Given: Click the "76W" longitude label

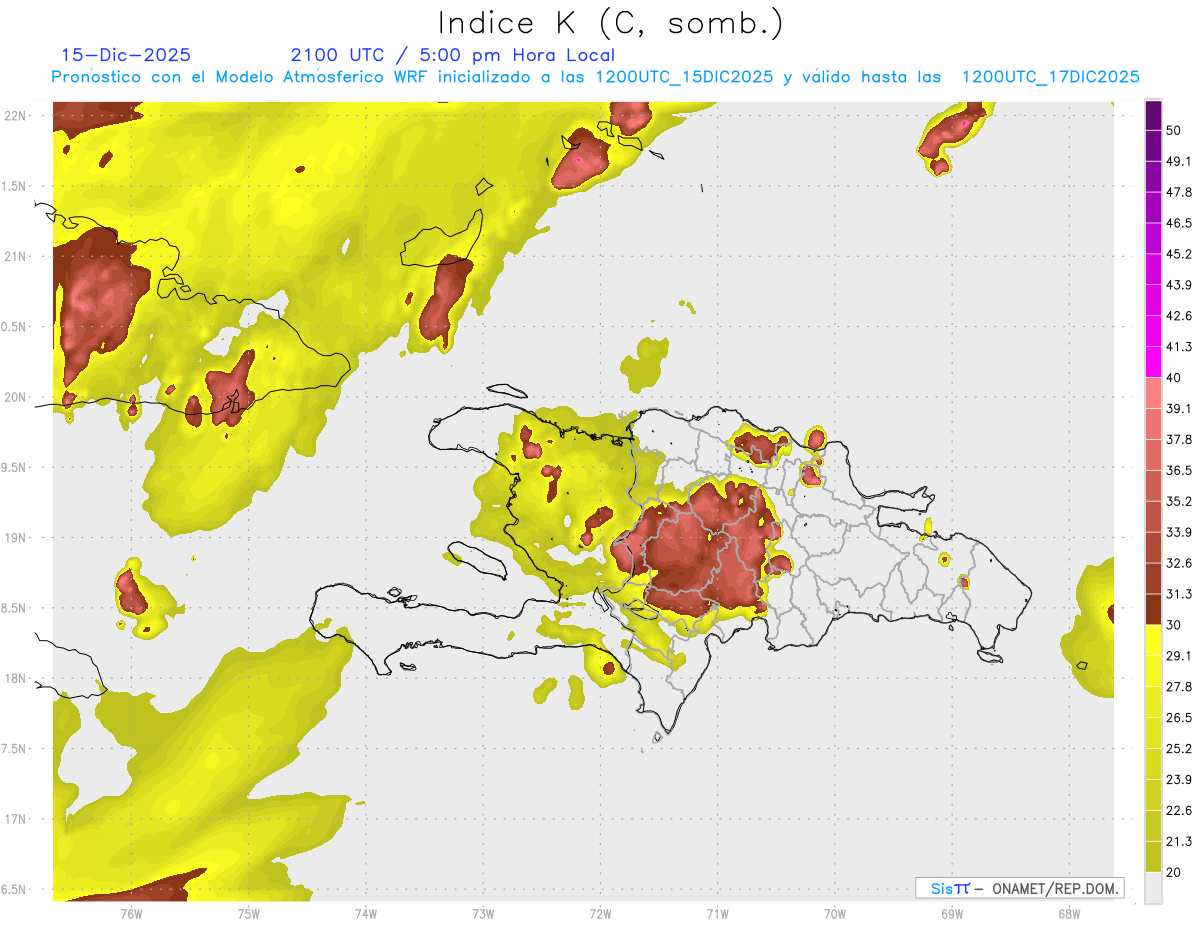Looking at the screenshot, I should point(131,913).
